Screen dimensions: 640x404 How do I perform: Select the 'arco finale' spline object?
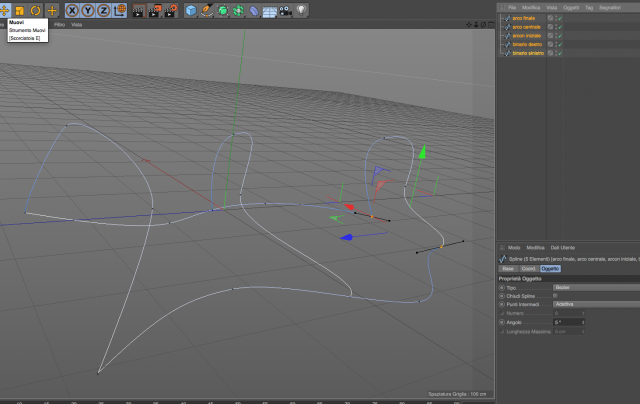click(x=524, y=18)
